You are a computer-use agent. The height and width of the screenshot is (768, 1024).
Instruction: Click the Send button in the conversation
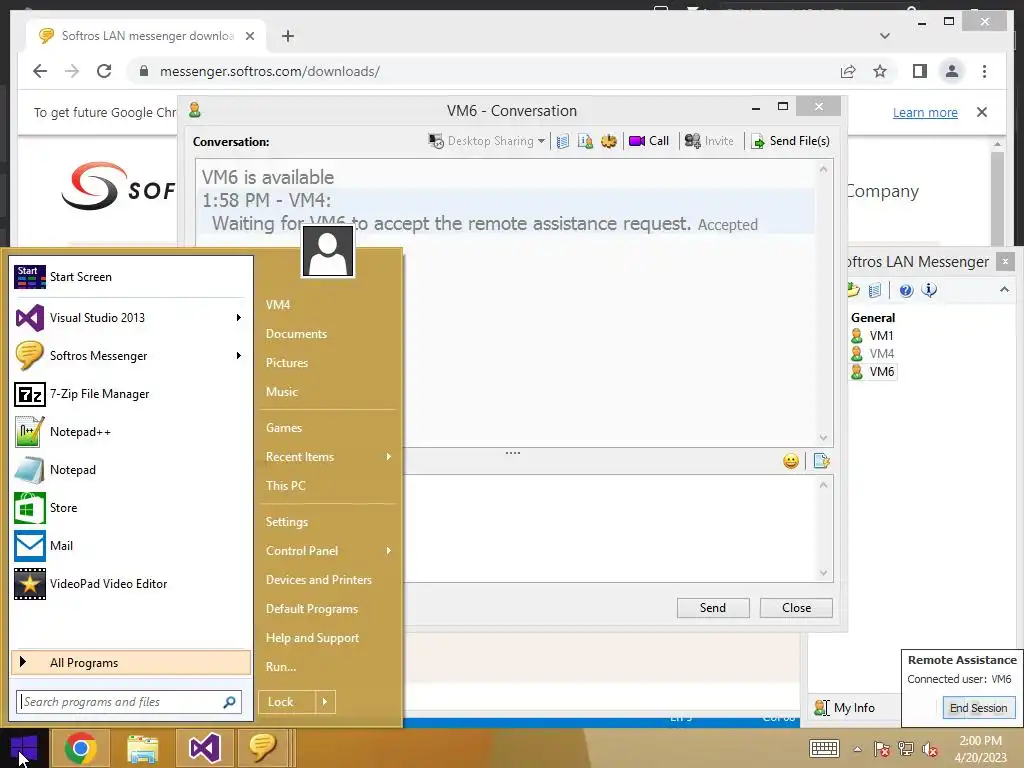point(712,608)
